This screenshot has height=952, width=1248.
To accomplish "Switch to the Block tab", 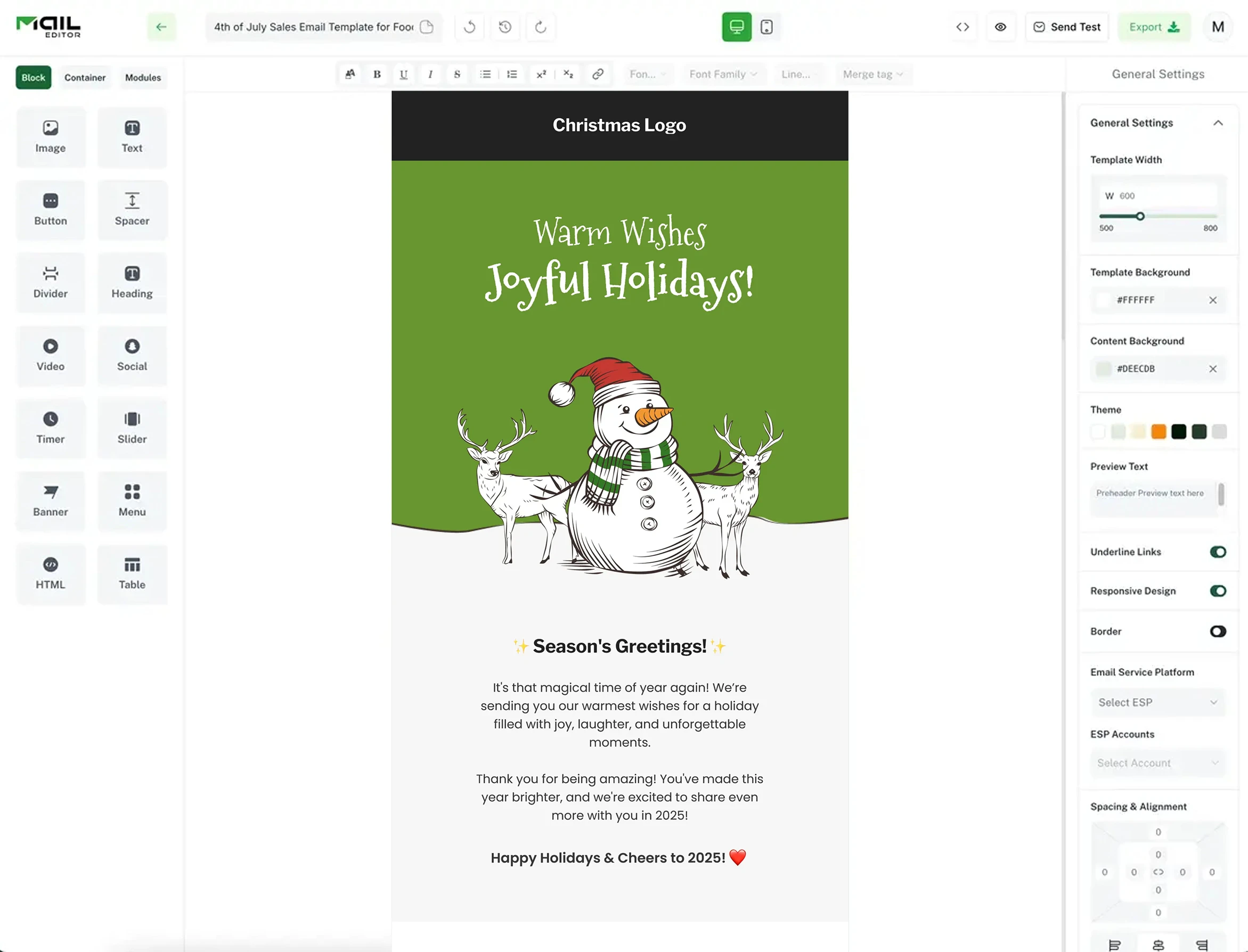I will coord(34,78).
